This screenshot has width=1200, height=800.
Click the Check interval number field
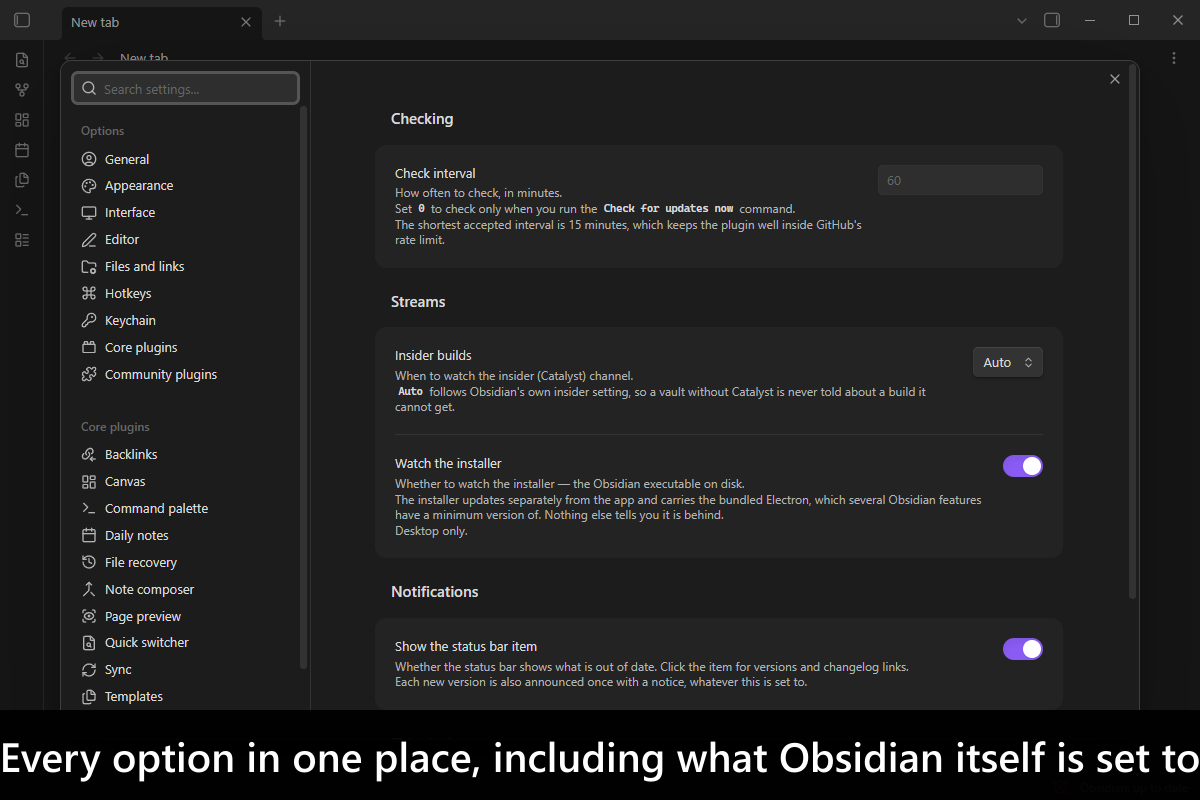(960, 180)
